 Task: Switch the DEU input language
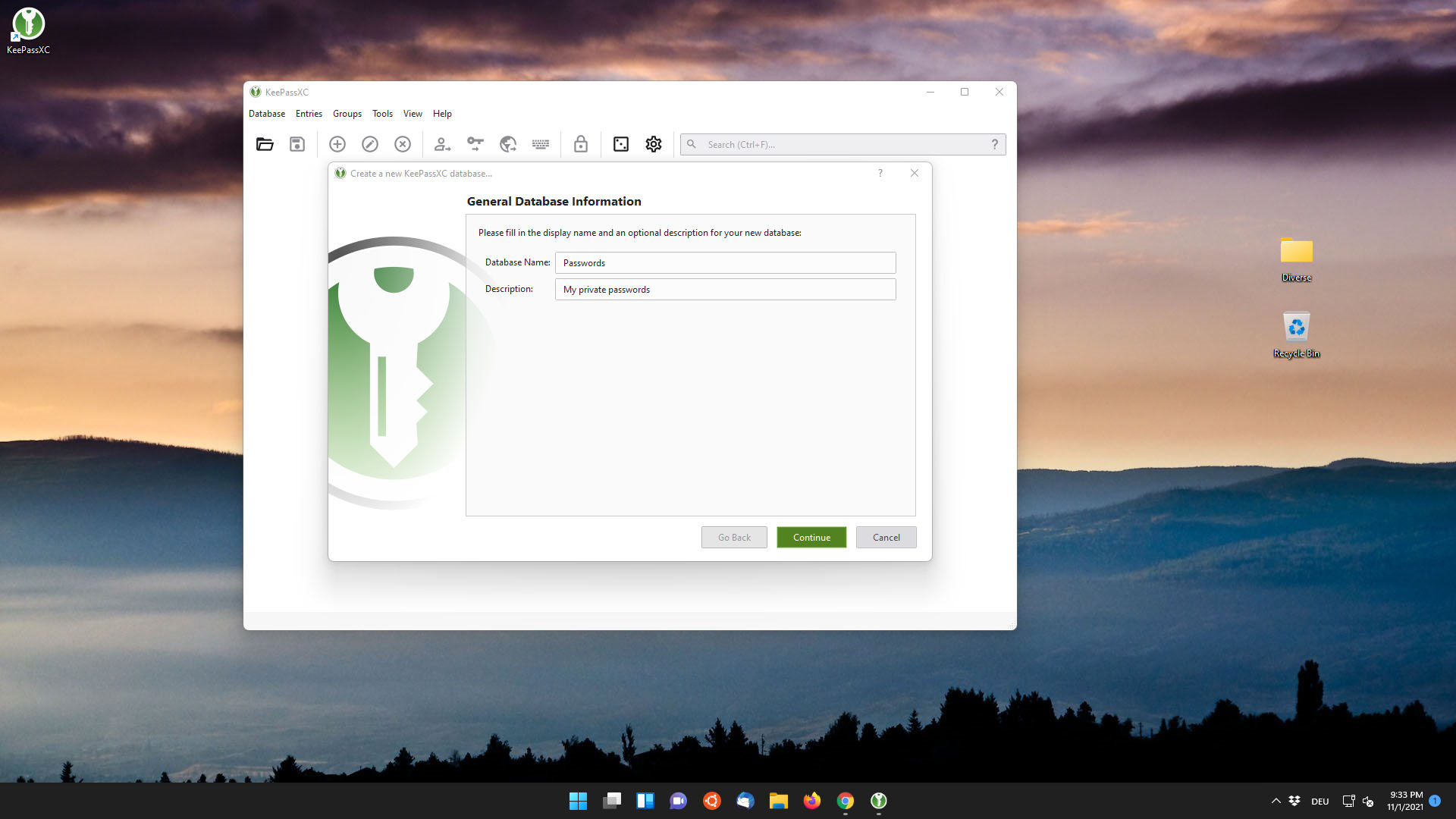point(1320,802)
